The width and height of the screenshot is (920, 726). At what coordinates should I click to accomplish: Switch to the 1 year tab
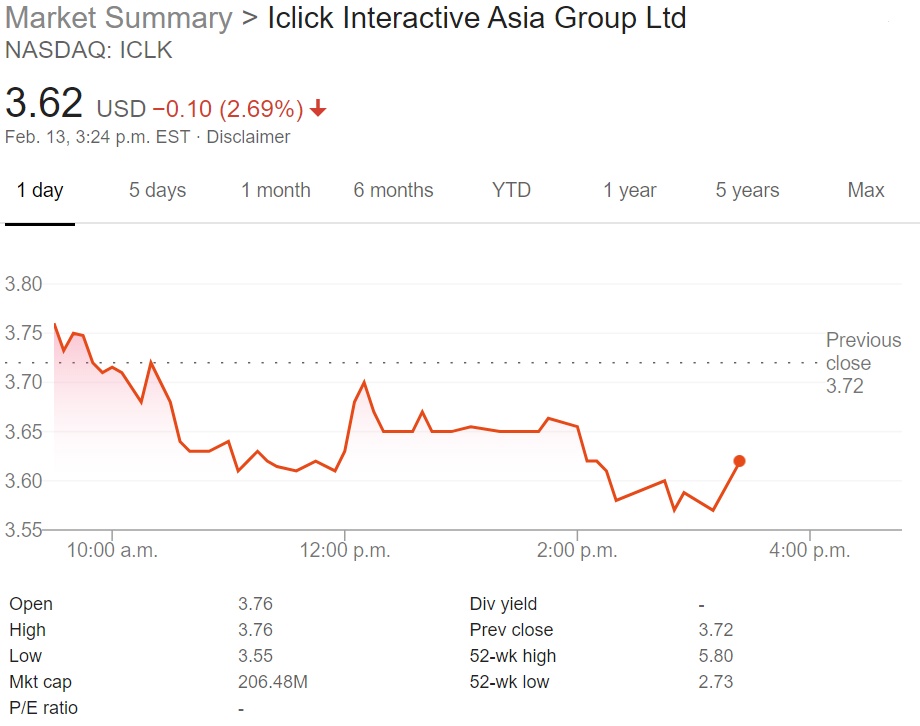(630, 191)
